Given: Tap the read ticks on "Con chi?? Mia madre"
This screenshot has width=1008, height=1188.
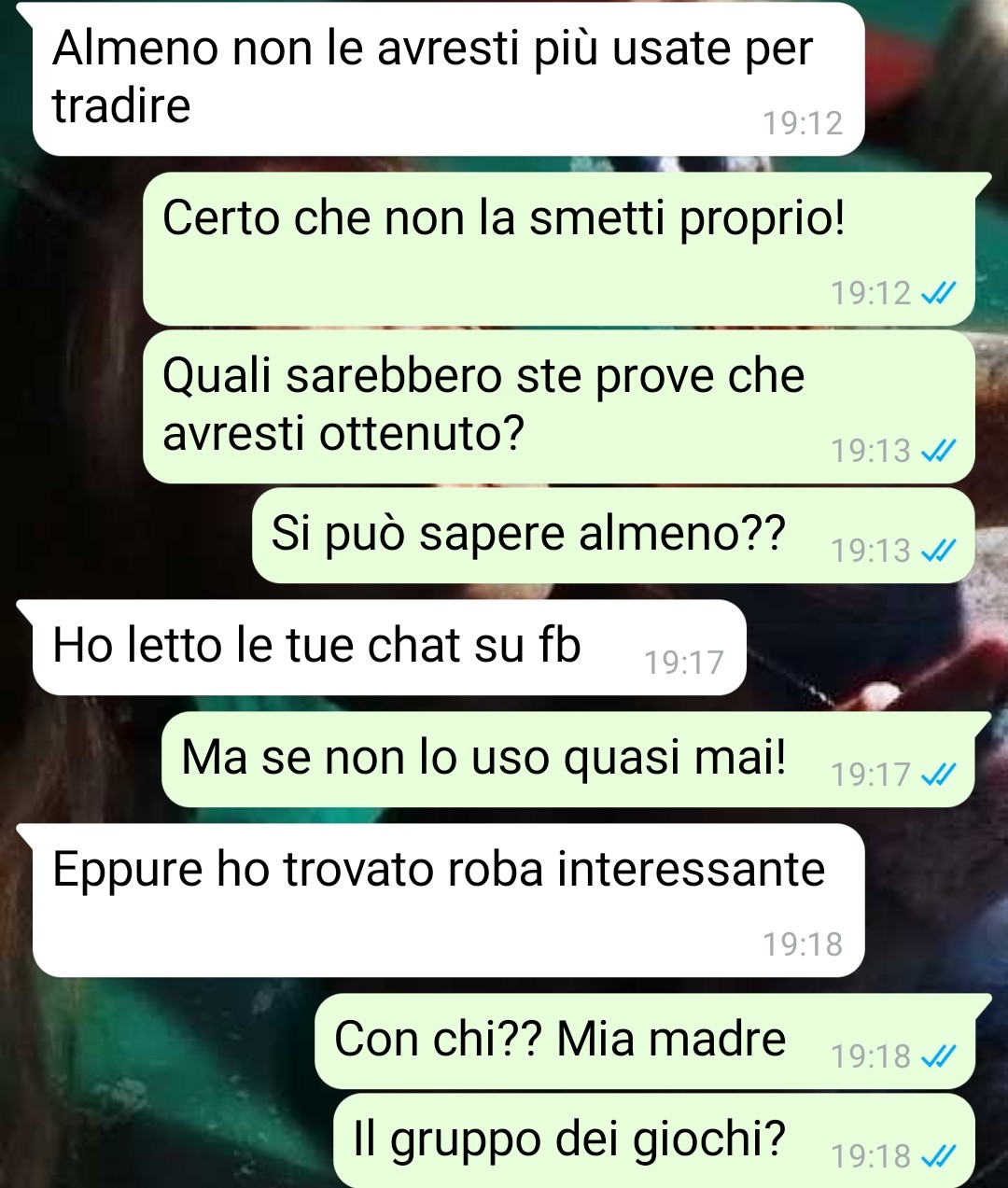Looking at the screenshot, I should click(938, 1056).
